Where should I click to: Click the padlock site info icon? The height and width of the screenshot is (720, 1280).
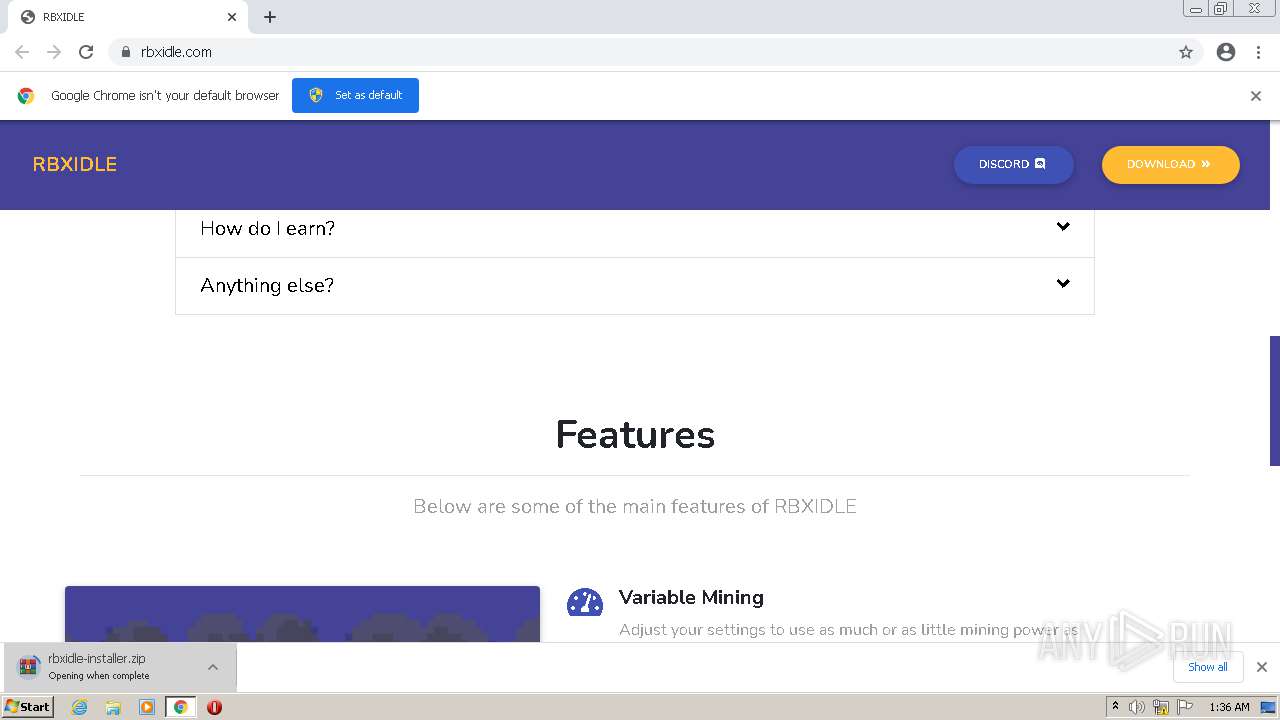[x=125, y=52]
